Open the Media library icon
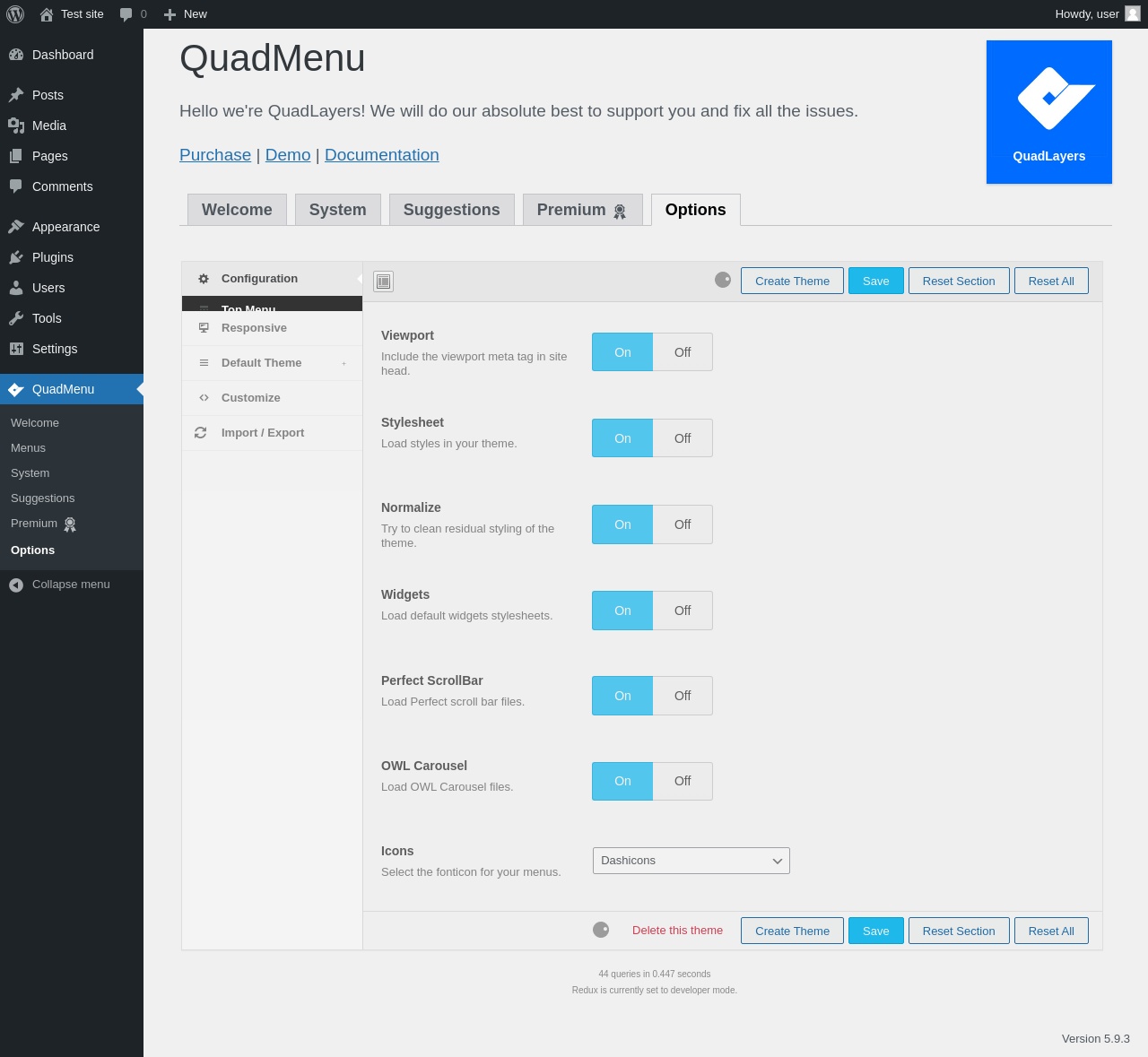Image resolution: width=1148 pixels, height=1057 pixels. 16,126
